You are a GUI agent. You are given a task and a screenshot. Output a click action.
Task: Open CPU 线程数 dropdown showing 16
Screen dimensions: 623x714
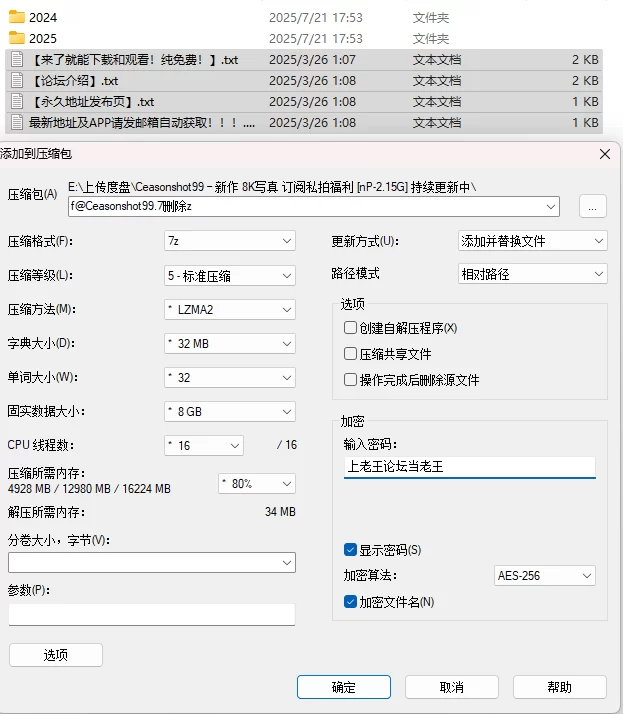pyautogui.click(x=204, y=445)
